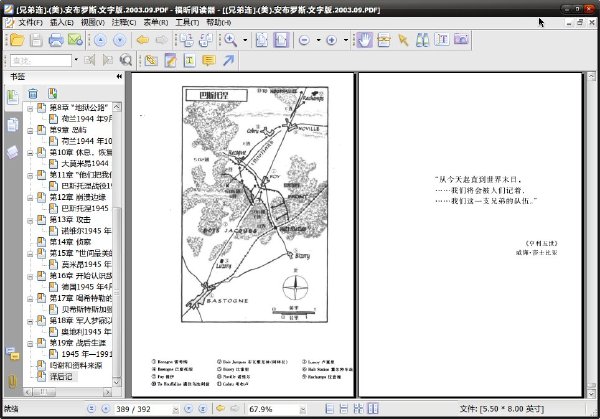Click the zoom in plus icon
The height and width of the screenshot is (419, 600).
[331, 40]
